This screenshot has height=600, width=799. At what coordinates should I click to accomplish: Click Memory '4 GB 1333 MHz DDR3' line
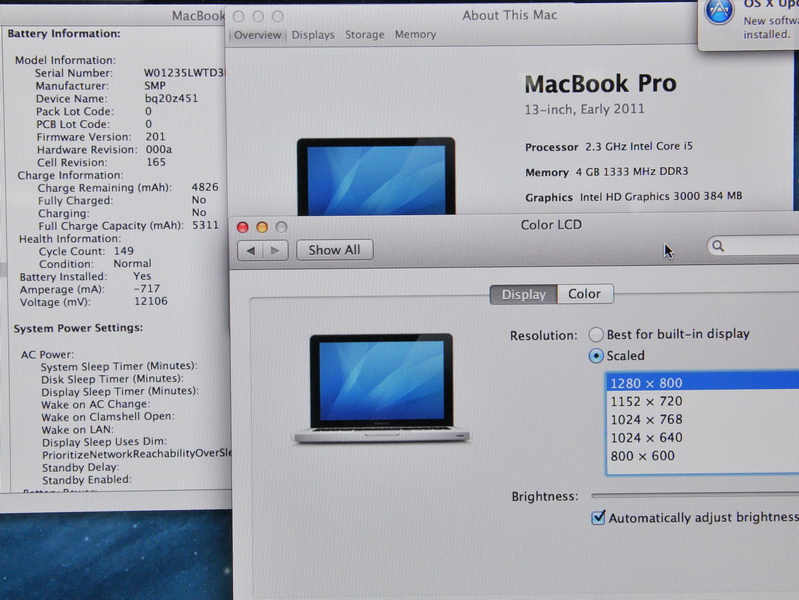[606, 172]
